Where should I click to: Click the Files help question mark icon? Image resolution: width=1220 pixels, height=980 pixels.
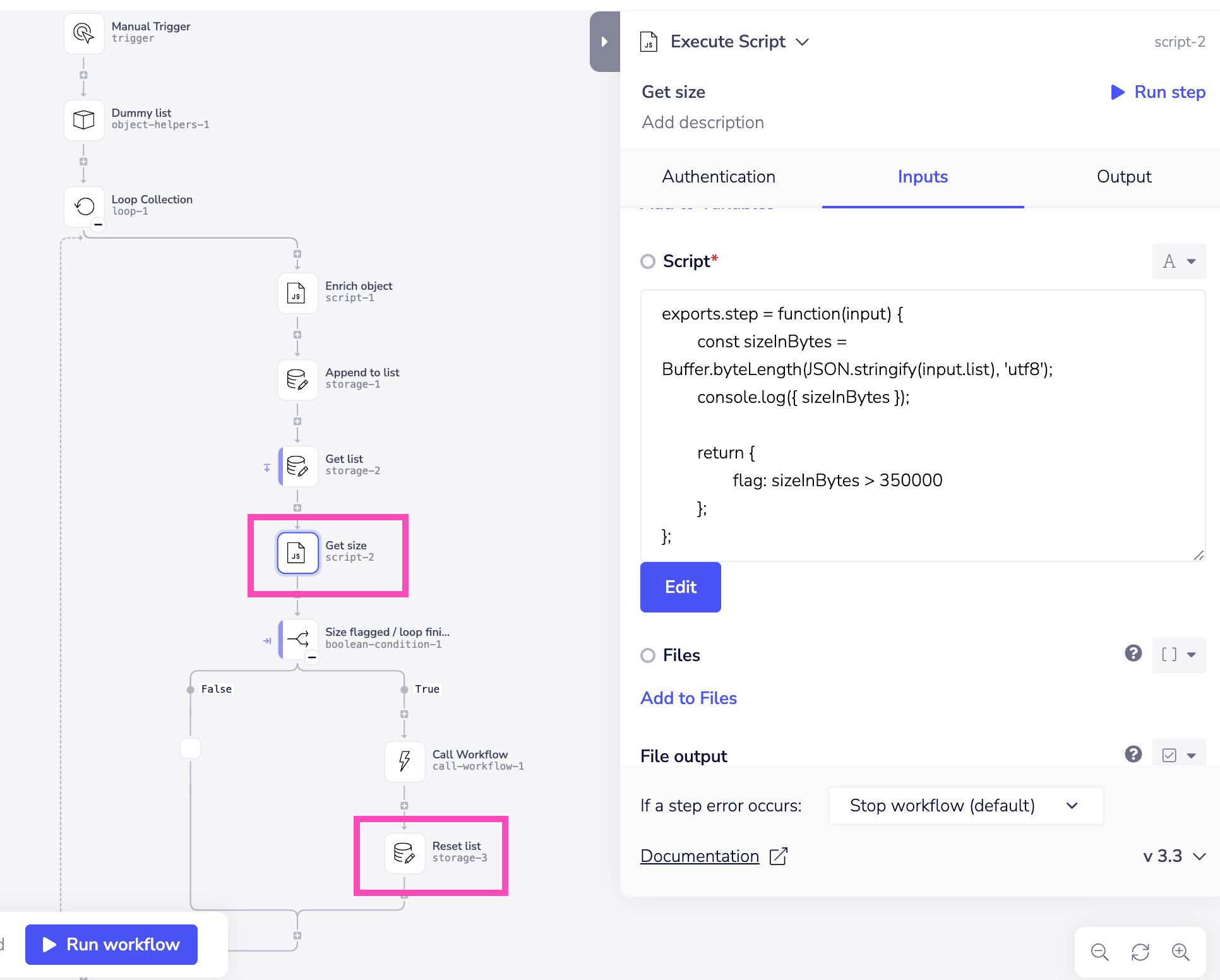click(x=1133, y=654)
